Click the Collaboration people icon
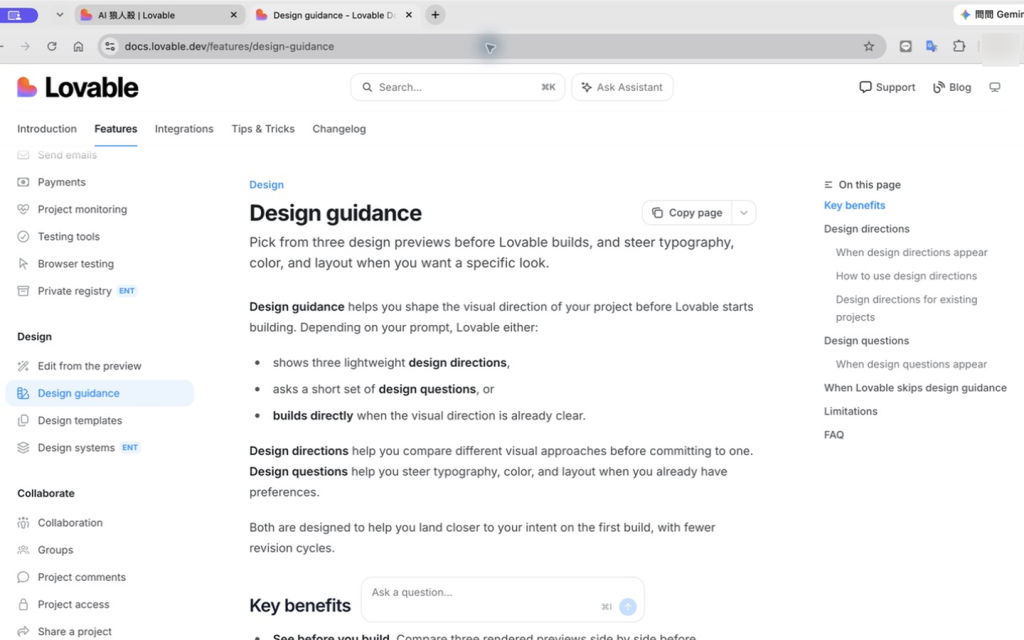 point(24,522)
